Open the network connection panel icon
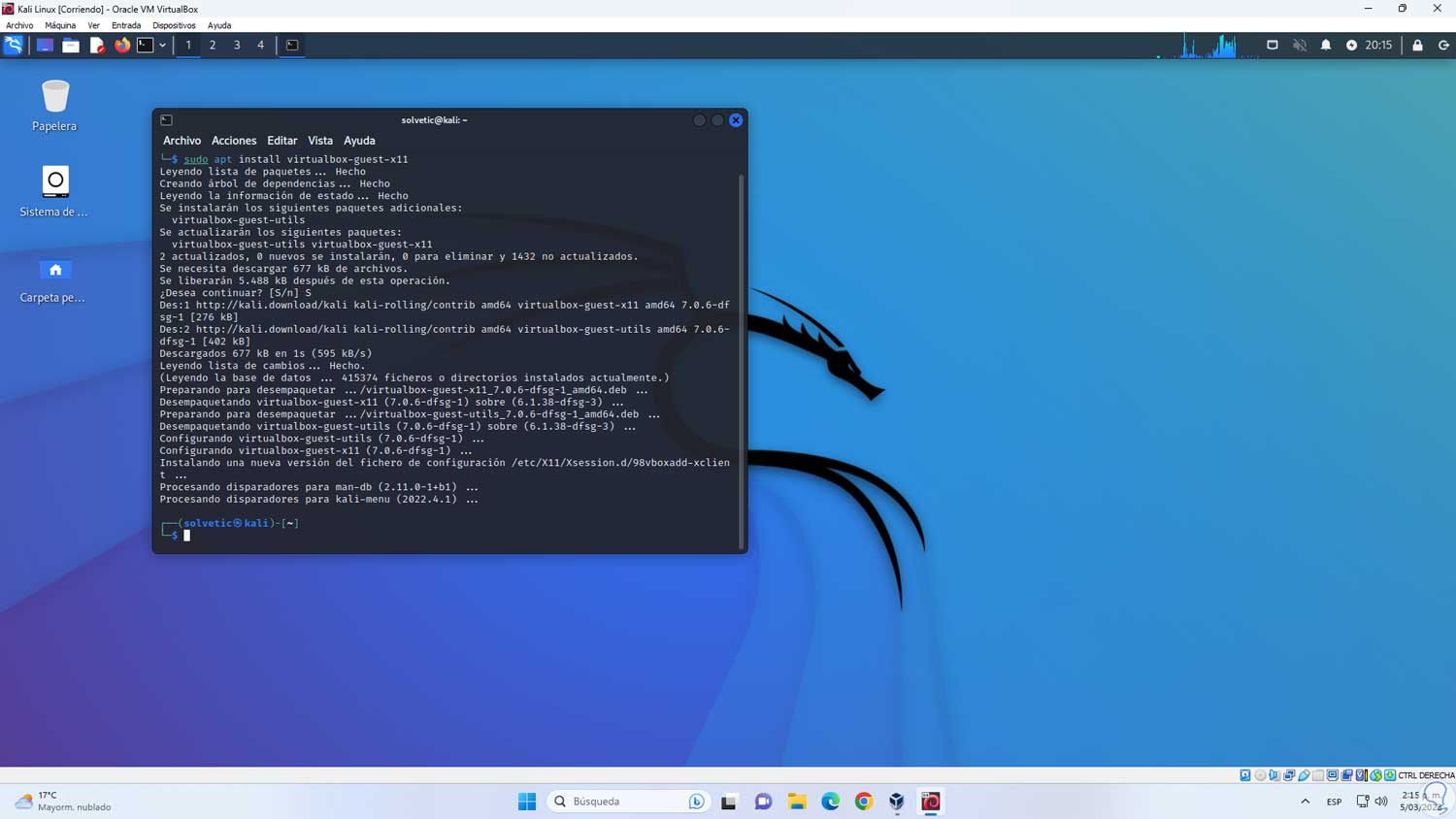Viewport: 1456px width, 819px height. [x=1273, y=46]
